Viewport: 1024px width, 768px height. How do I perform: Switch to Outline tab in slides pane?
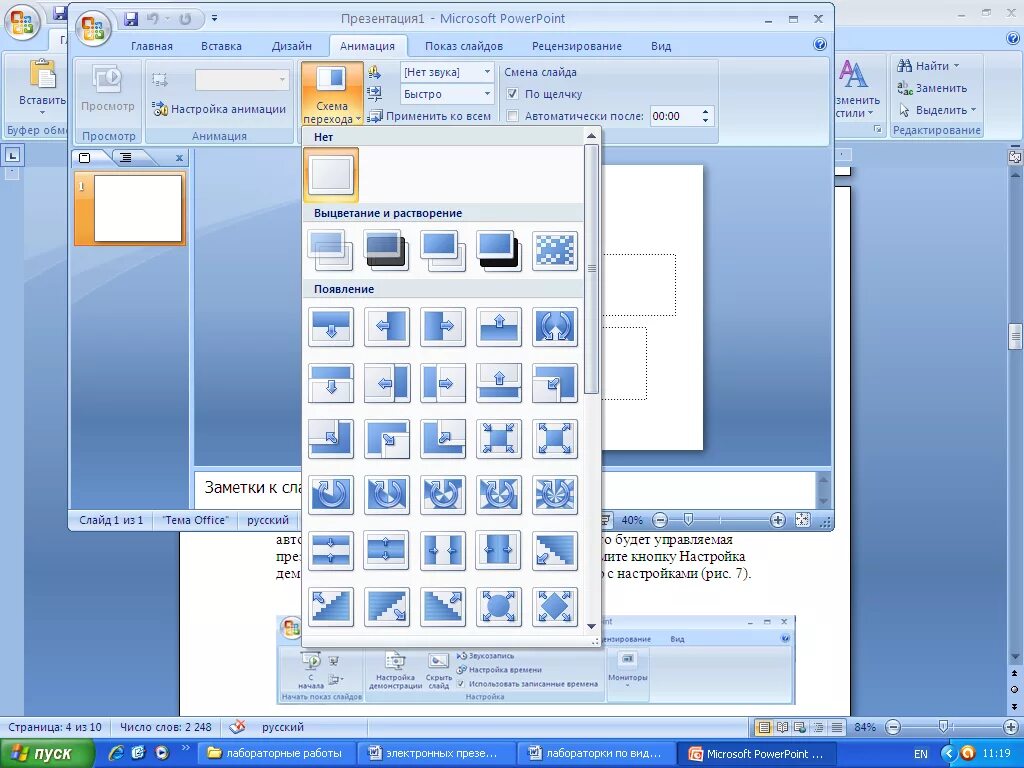pyautogui.click(x=126, y=157)
